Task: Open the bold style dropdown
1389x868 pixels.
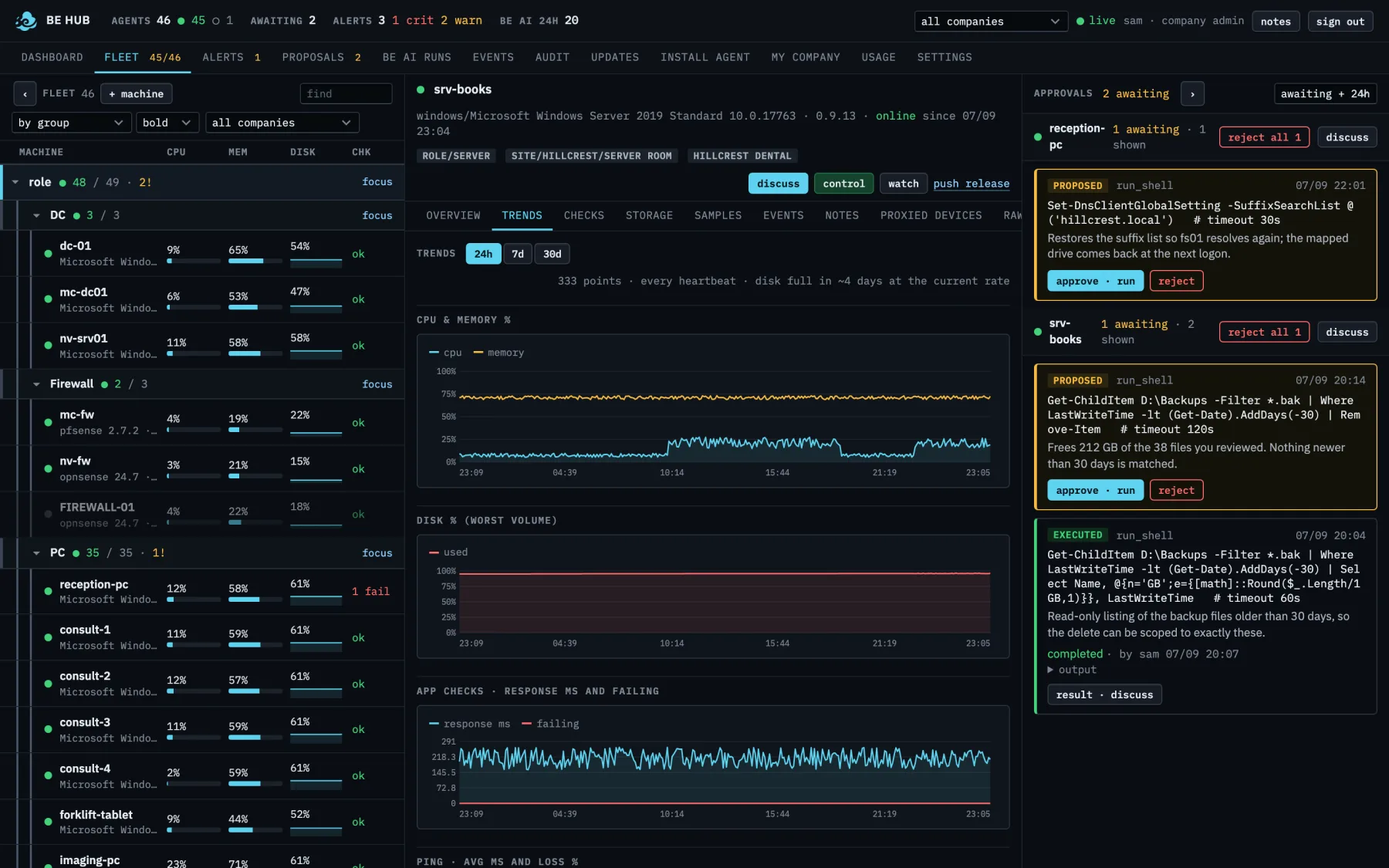Action: pos(167,123)
